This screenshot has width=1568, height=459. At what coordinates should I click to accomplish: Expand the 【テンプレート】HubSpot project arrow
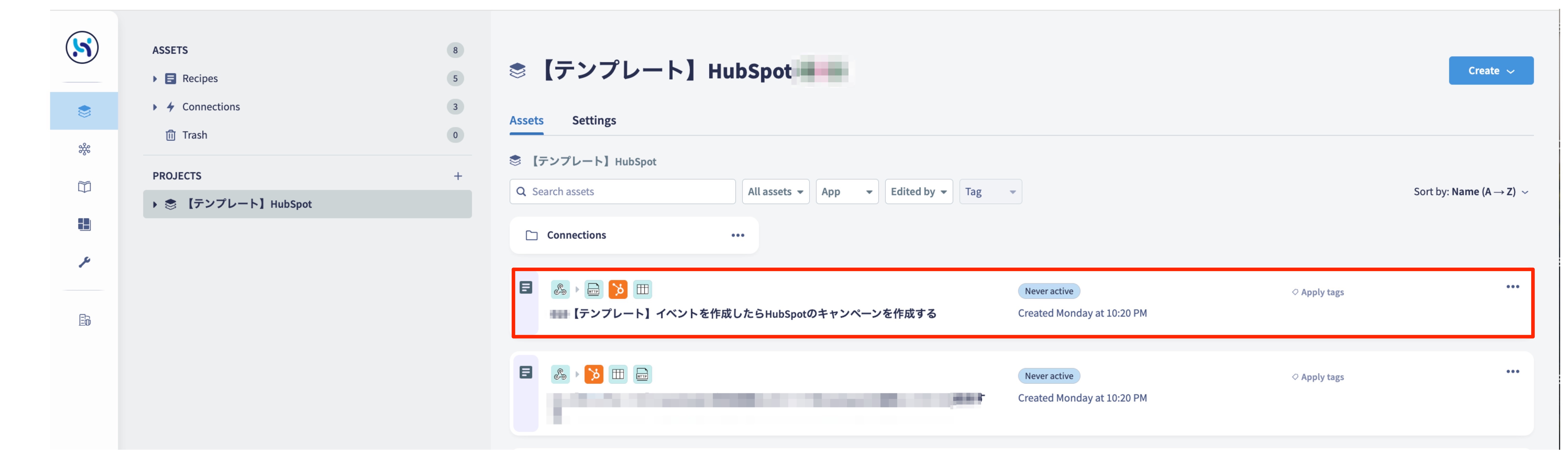tap(155, 205)
